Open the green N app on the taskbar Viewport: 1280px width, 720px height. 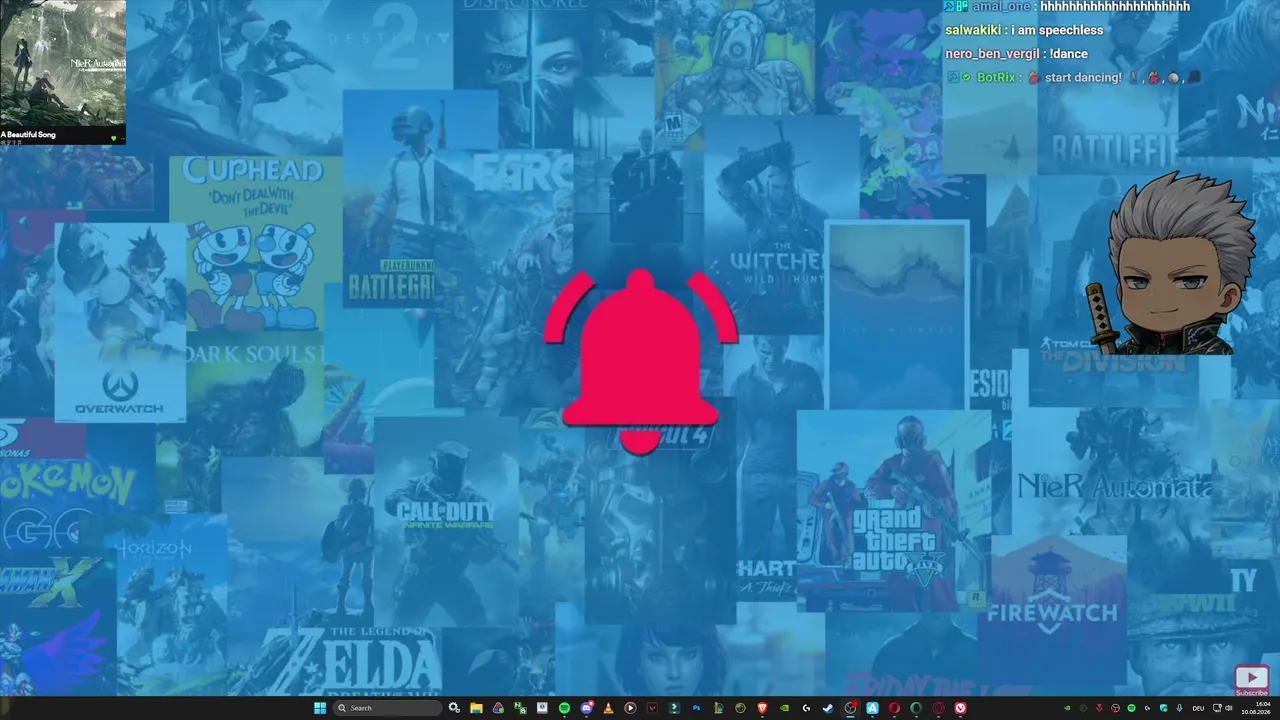pos(520,708)
